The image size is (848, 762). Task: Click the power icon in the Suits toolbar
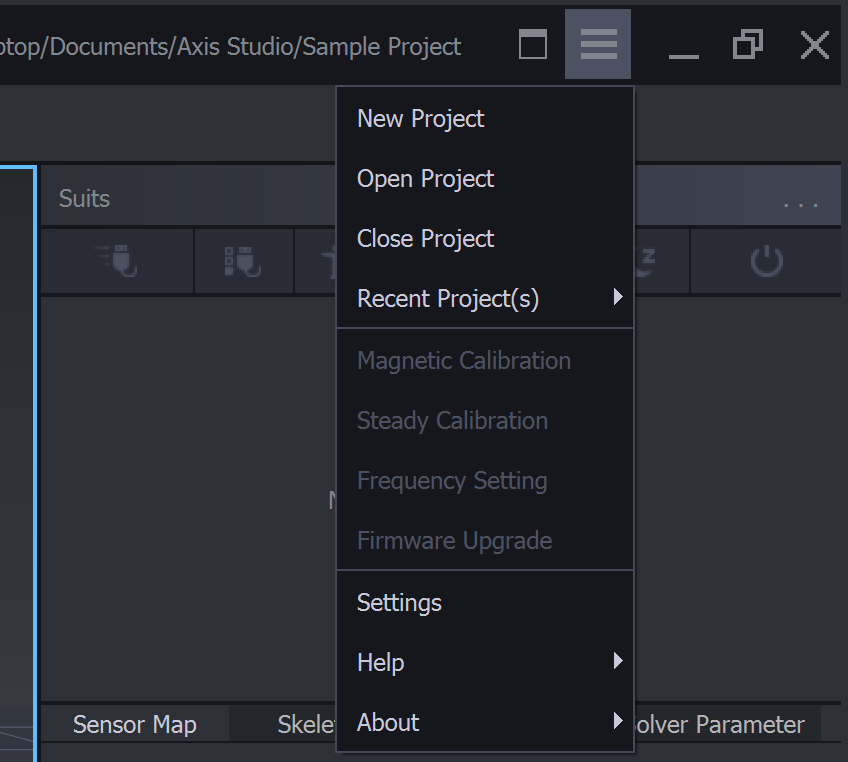click(x=766, y=261)
